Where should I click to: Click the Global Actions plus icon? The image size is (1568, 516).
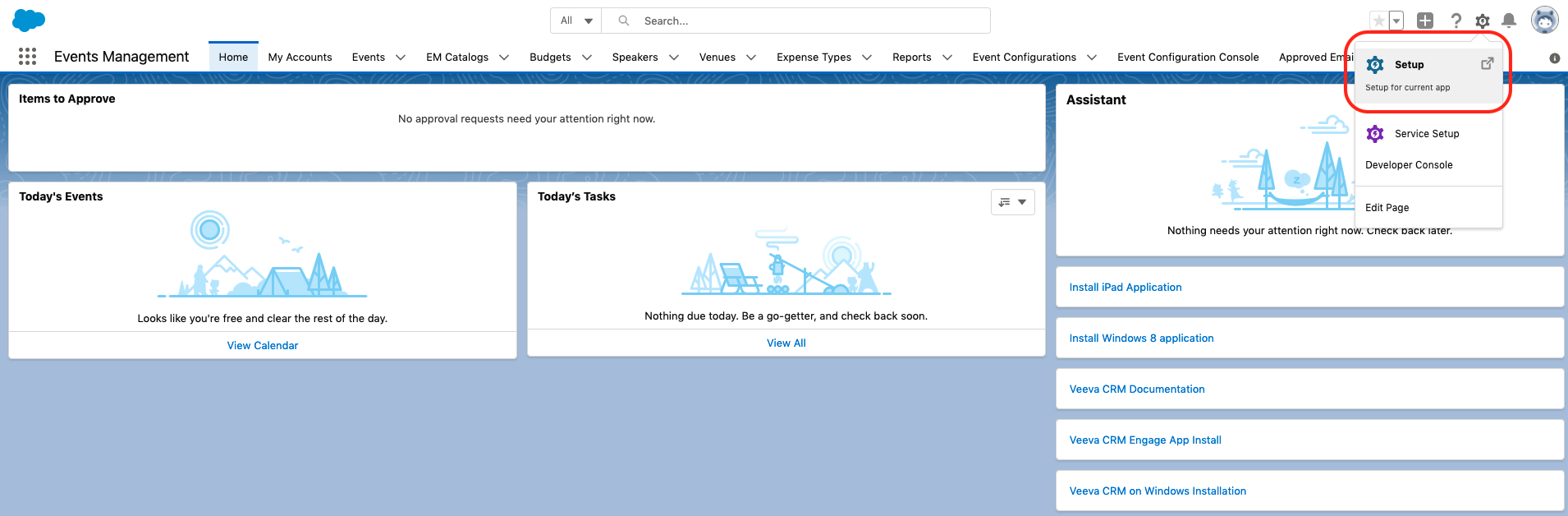pyautogui.click(x=1425, y=21)
